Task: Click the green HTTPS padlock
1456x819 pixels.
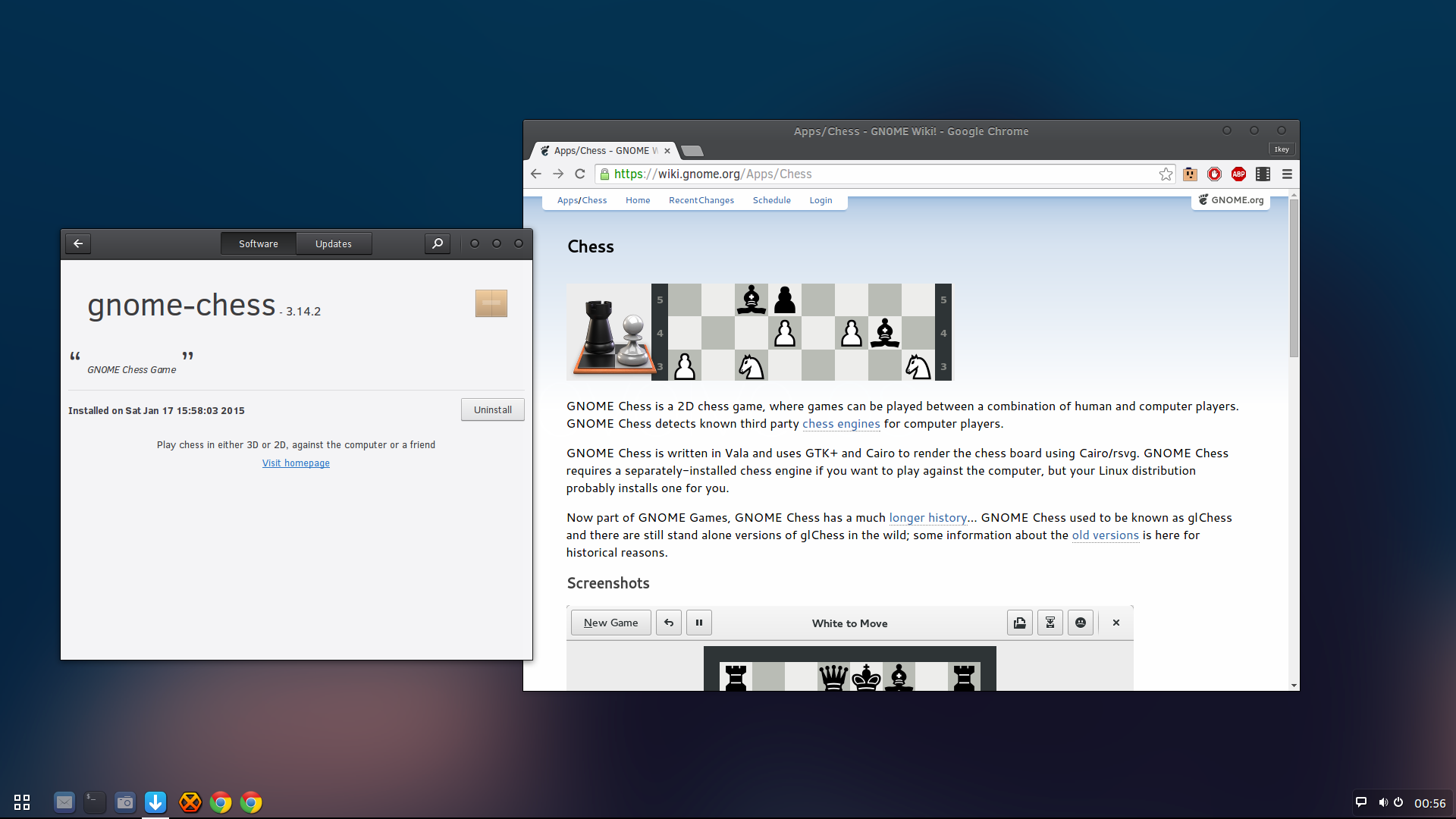Action: pos(604,174)
